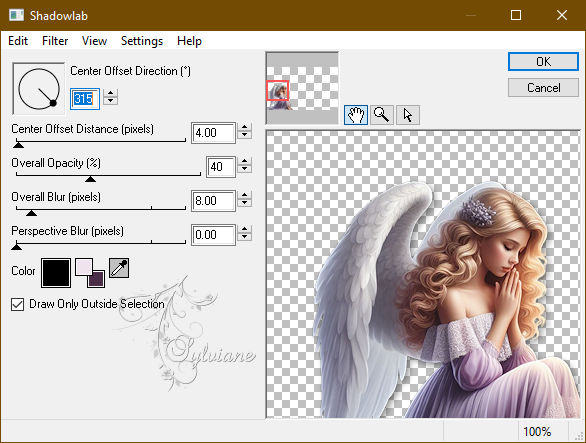Viewport: 586px width, 443px height.
Task: Click the Overall Opacity slider handle
Action: [90, 179]
